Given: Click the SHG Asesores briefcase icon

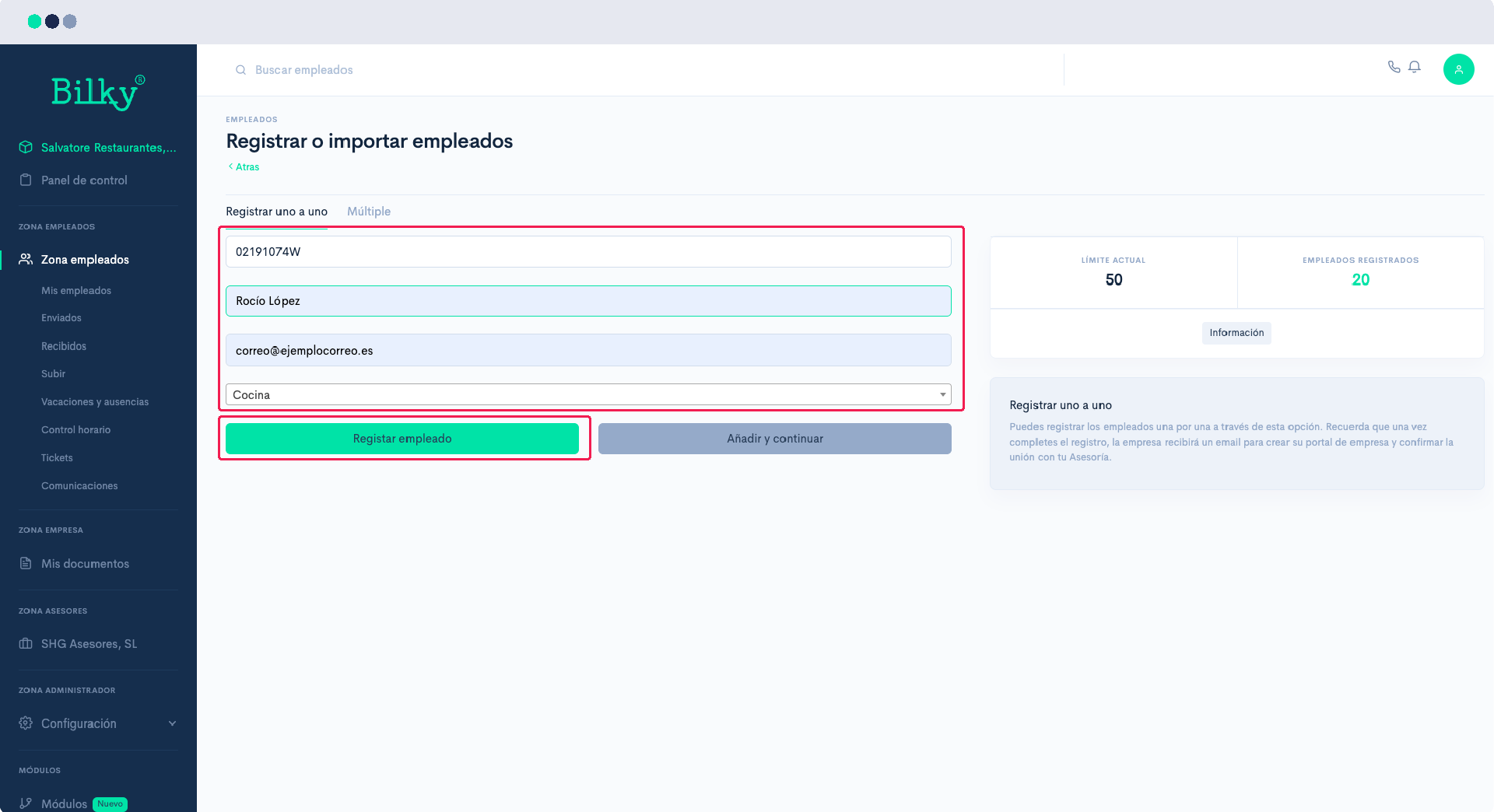Looking at the screenshot, I should click(x=25, y=643).
